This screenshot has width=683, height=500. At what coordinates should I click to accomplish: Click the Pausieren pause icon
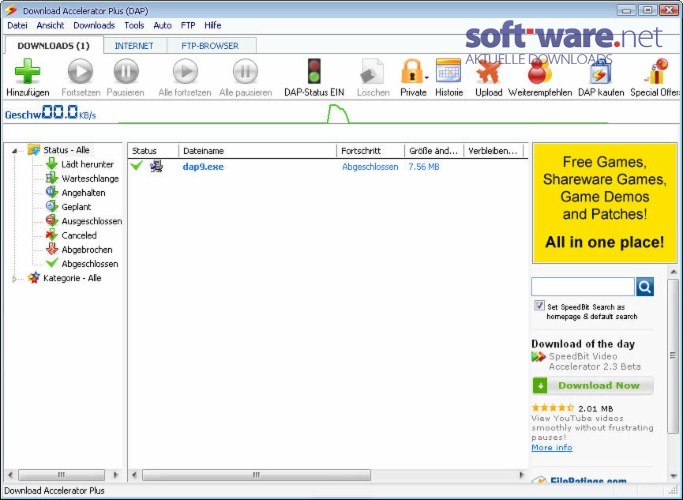point(126,71)
